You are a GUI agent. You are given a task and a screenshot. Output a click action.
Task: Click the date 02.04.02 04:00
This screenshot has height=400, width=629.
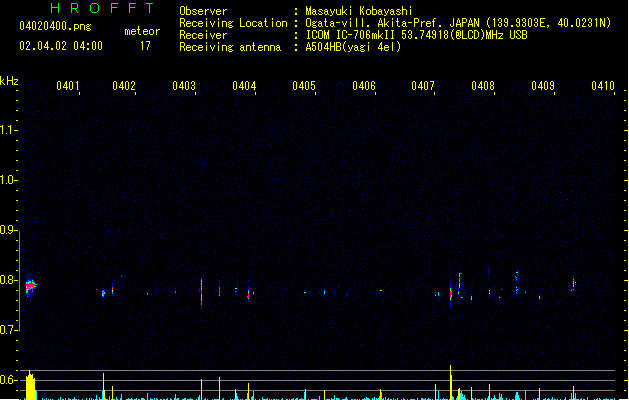[61, 46]
